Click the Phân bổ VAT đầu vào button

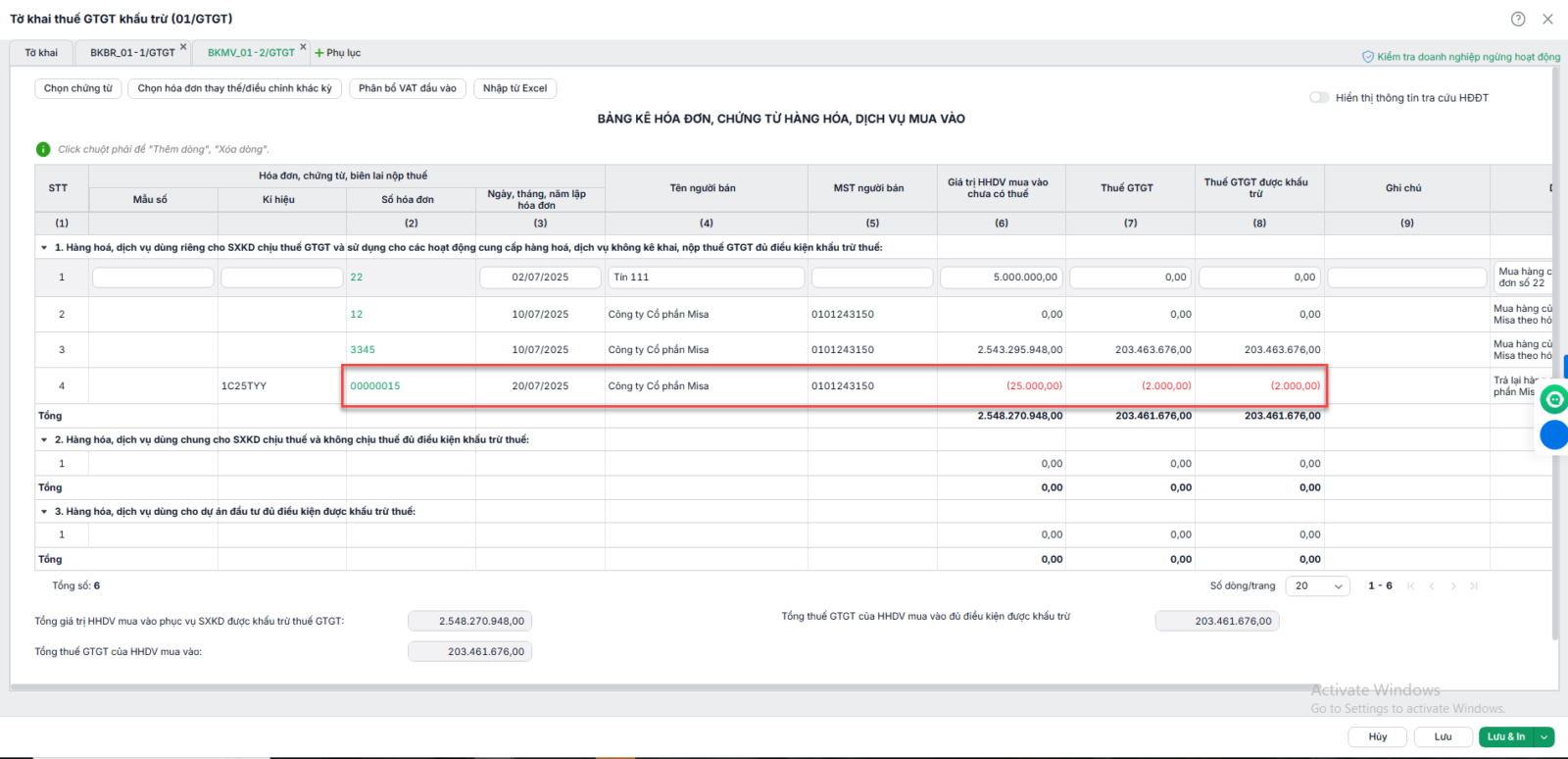click(408, 88)
